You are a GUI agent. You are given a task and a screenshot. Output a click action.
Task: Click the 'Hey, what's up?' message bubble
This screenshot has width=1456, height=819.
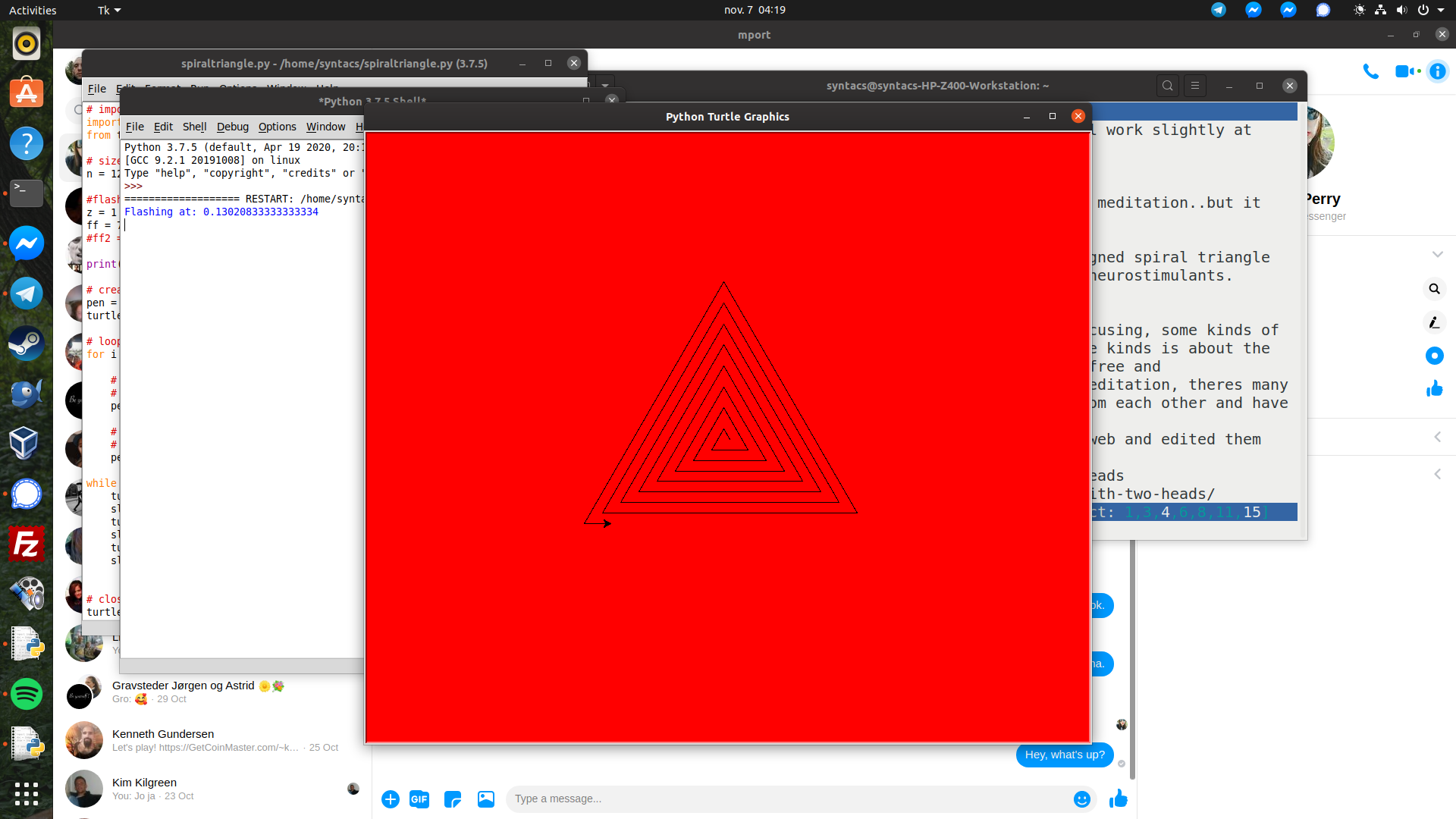(1065, 755)
